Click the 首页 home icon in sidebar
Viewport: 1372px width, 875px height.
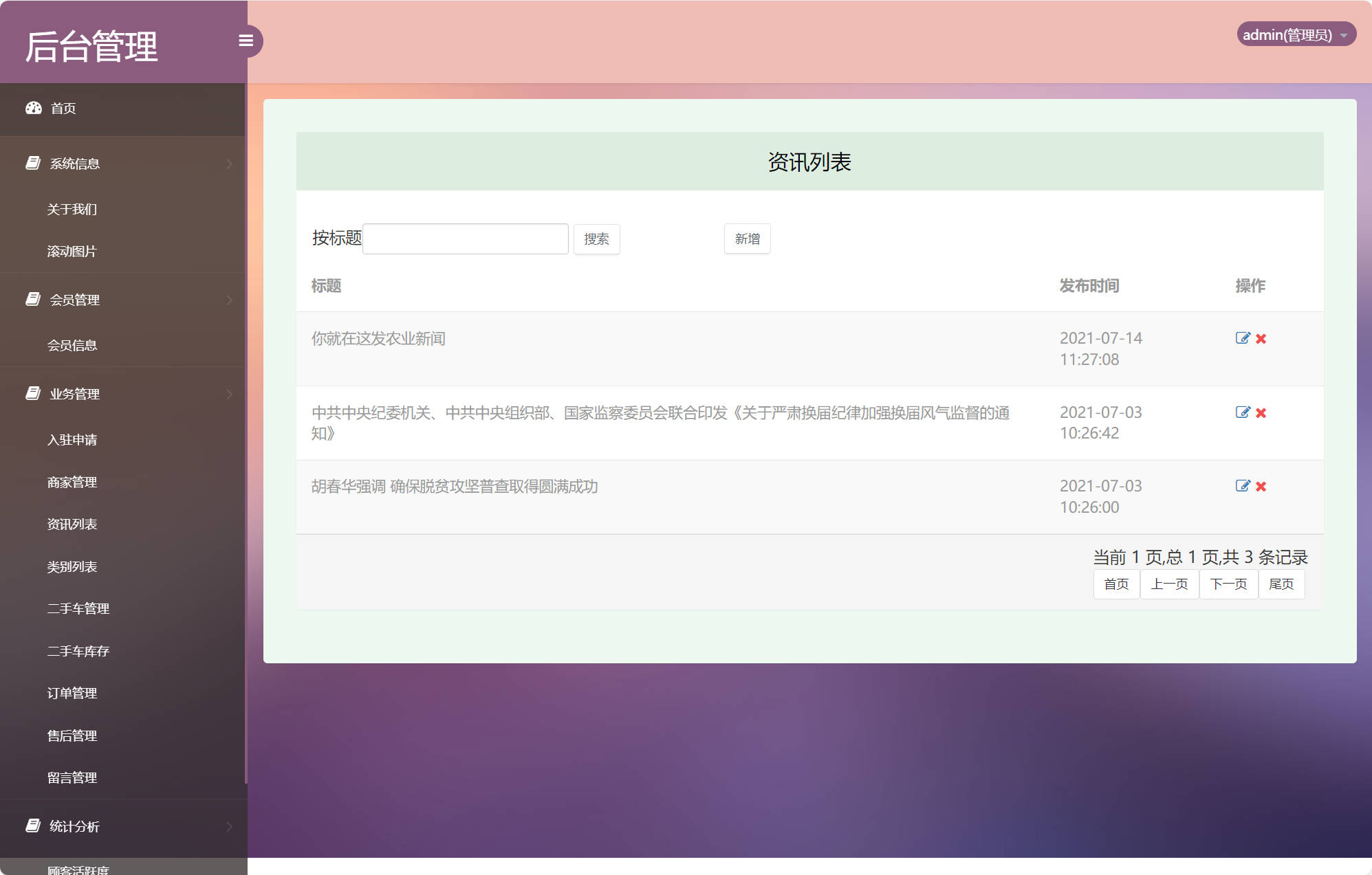point(34,108)
